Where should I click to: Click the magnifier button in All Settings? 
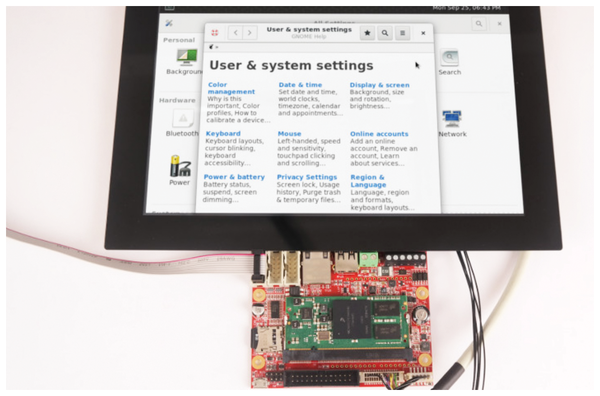479,24
